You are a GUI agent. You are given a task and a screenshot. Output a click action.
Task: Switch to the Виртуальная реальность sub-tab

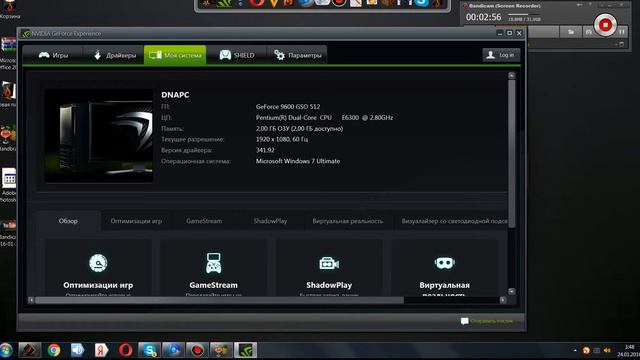348,221
